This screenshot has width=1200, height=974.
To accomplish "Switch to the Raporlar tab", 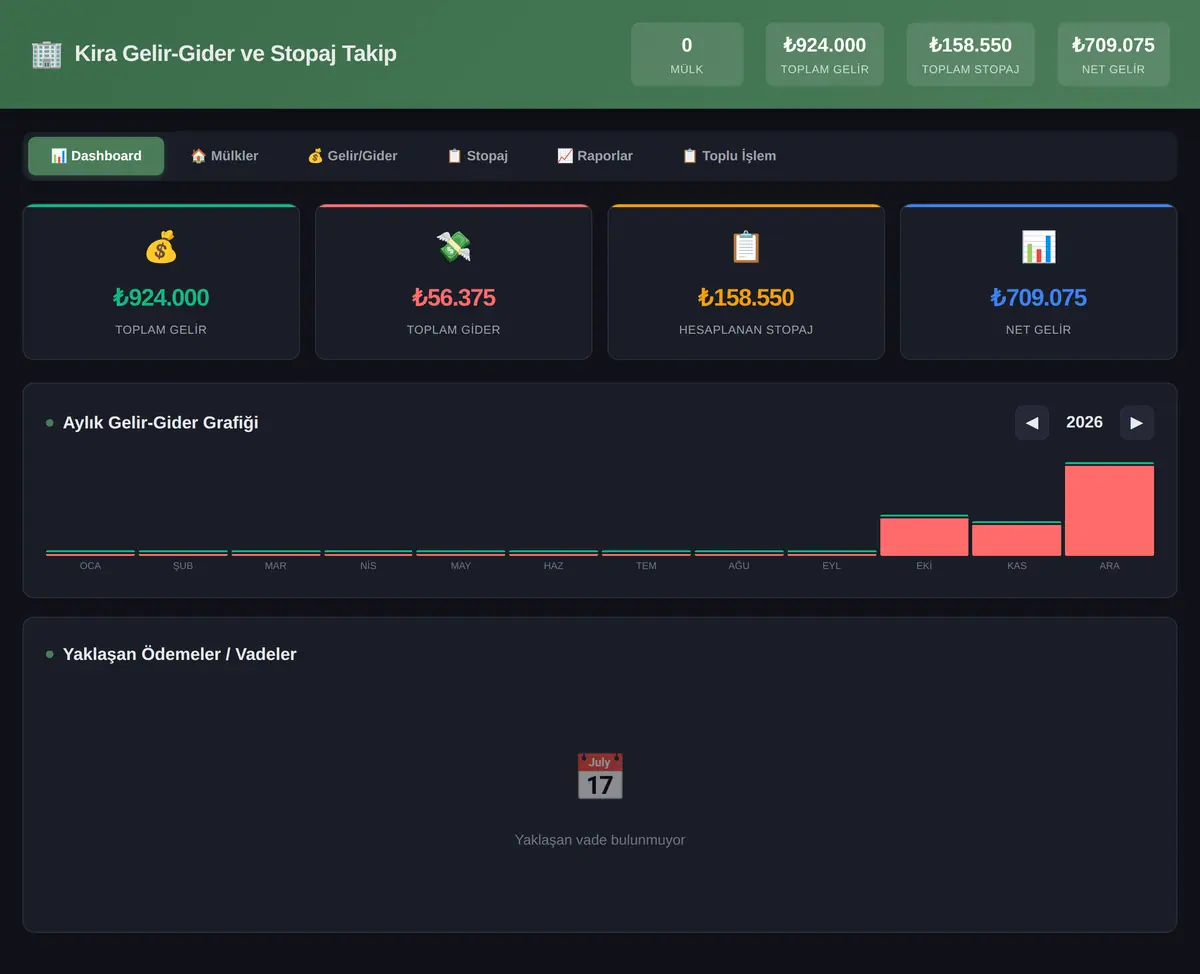I will pos(595,156).
